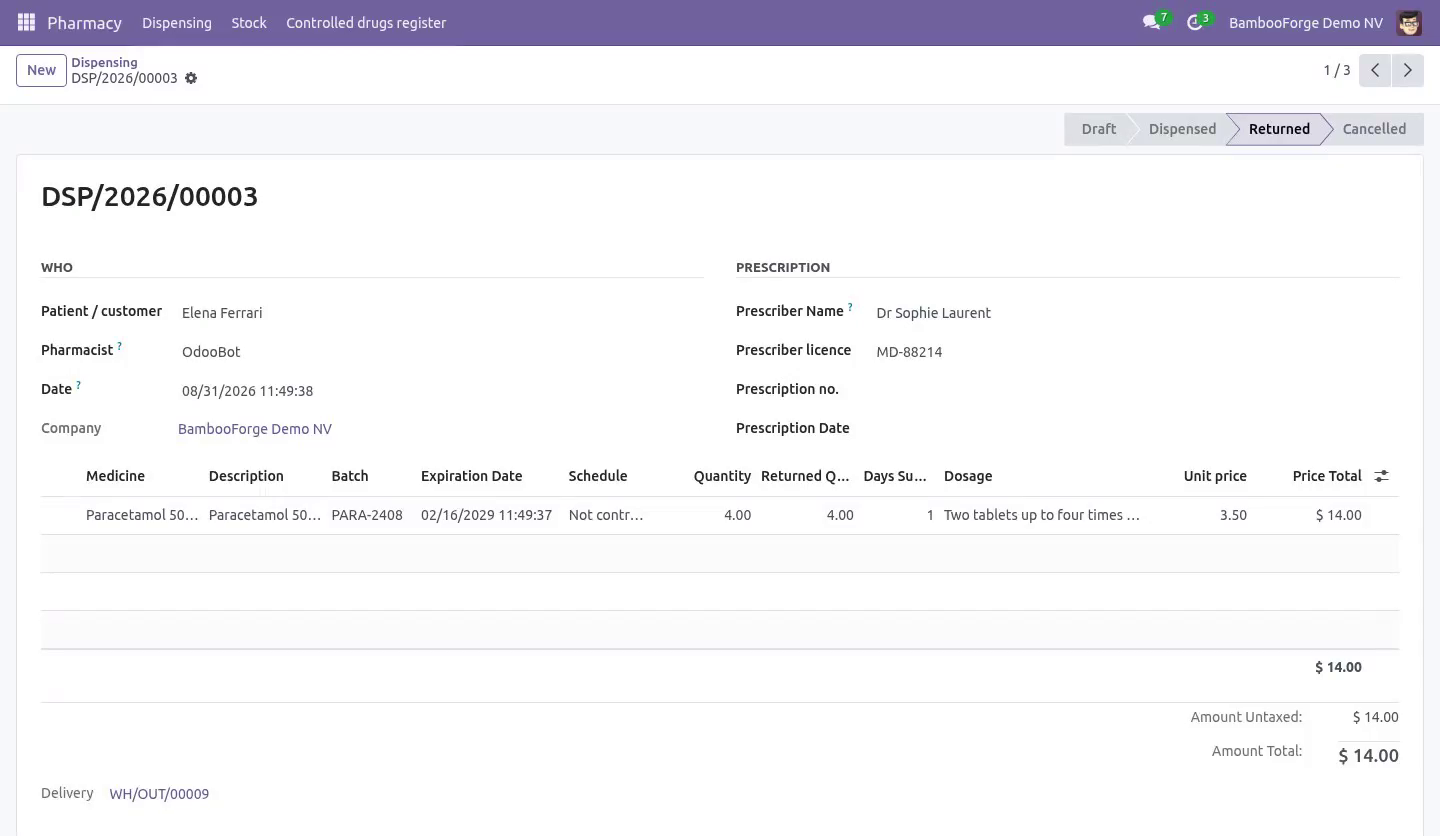This screenshot has height=836, width=1440.
Task: Go back via Dispensing breadcrumb link
Action: (x=104, y=62)
